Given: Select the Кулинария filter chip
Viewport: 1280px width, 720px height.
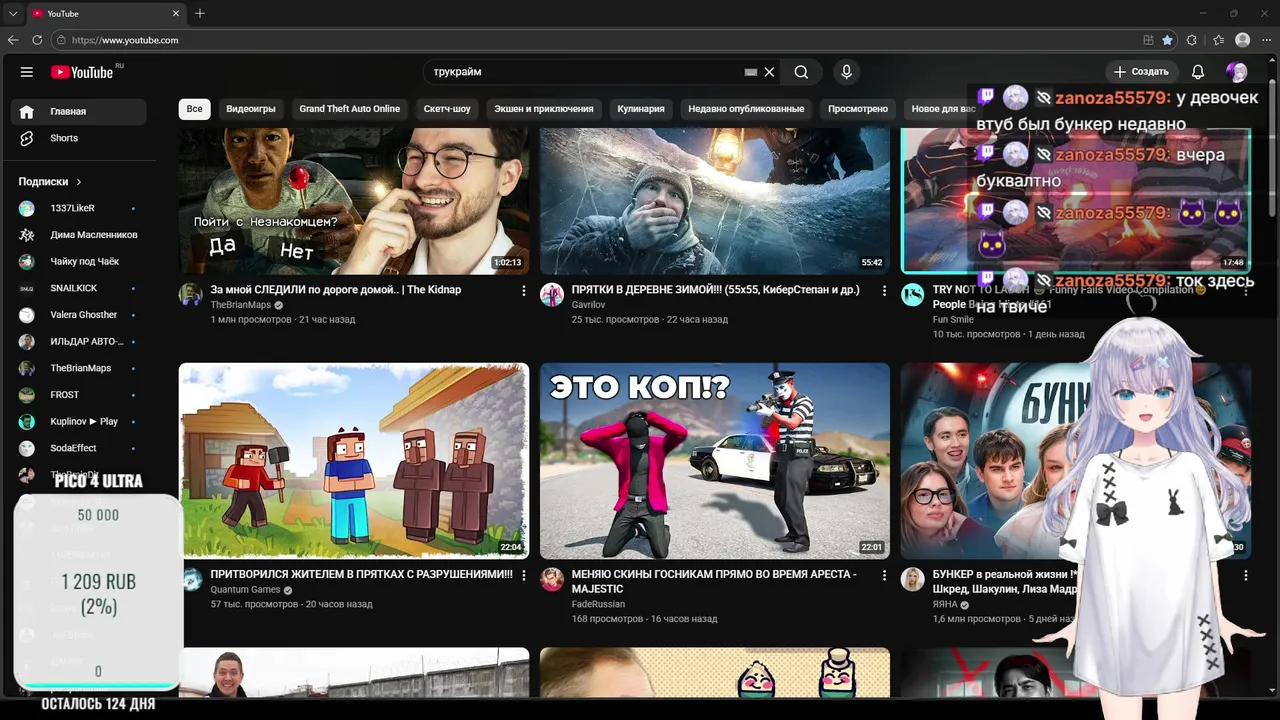Looking at the screenshot, I should [641, 109].
